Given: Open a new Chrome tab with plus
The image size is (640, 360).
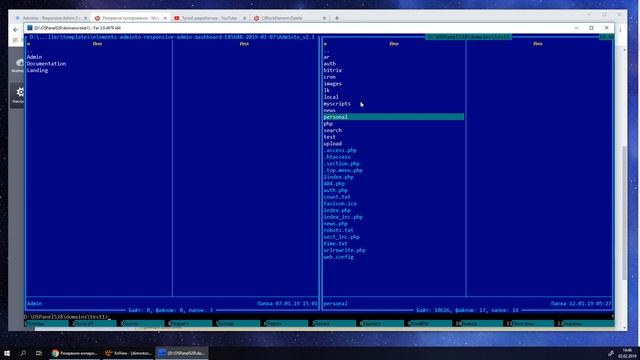Looking at the screenshot, I should point(337,18).
